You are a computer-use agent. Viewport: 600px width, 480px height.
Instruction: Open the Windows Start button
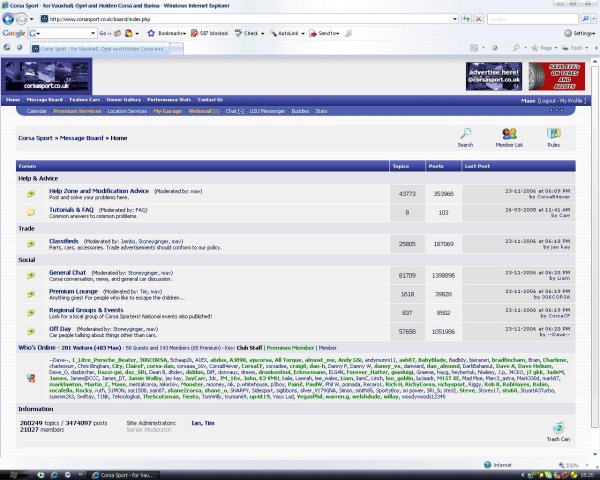(13, 475)
